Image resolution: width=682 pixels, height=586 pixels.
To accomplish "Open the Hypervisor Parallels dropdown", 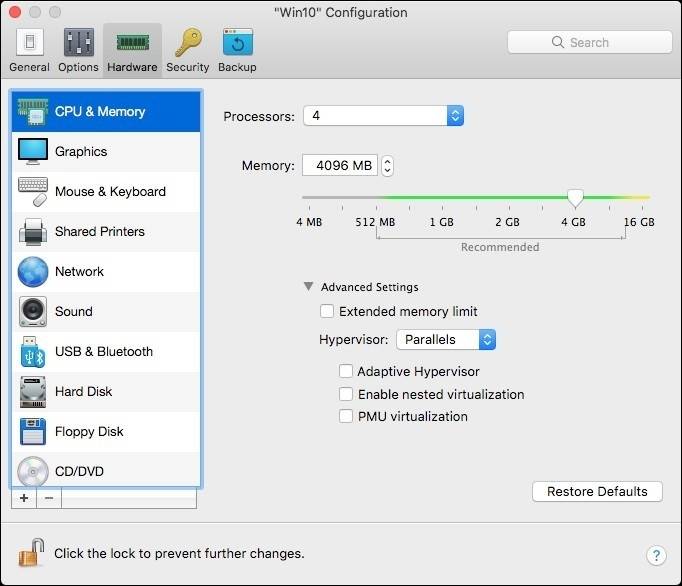I will click(x=446, y=339).
